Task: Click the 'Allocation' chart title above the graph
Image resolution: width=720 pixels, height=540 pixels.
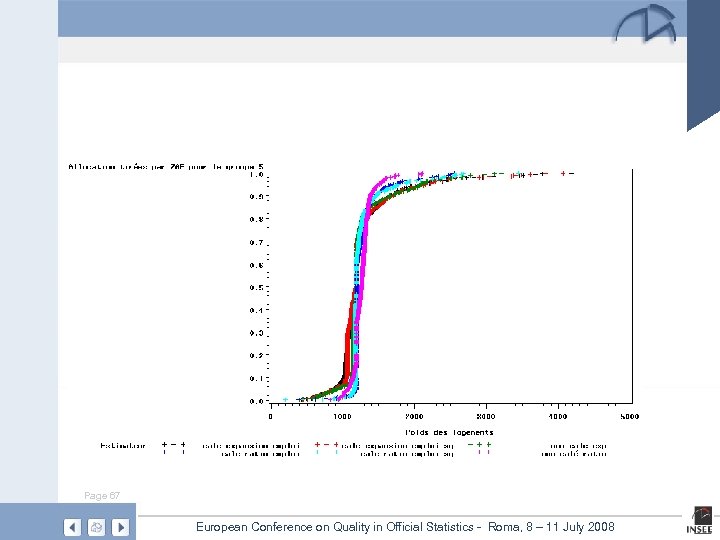Action: (166, 167)
